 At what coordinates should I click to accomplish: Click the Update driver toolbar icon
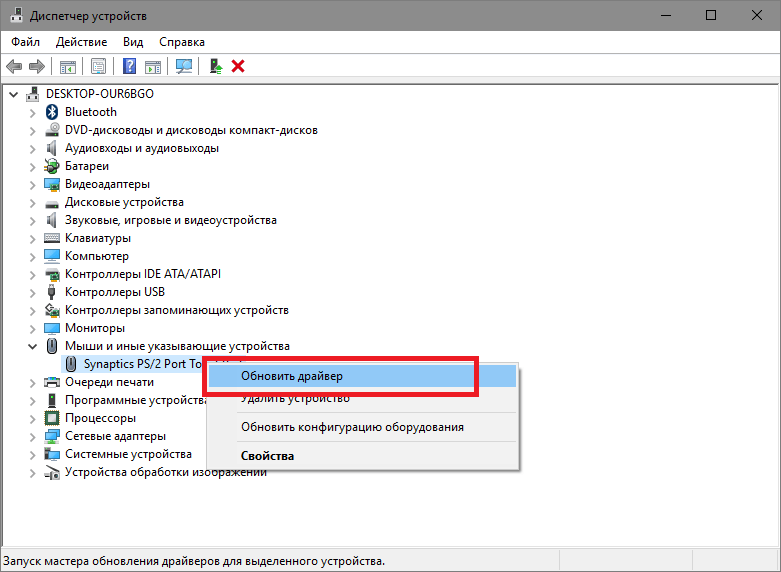point(215,66)
